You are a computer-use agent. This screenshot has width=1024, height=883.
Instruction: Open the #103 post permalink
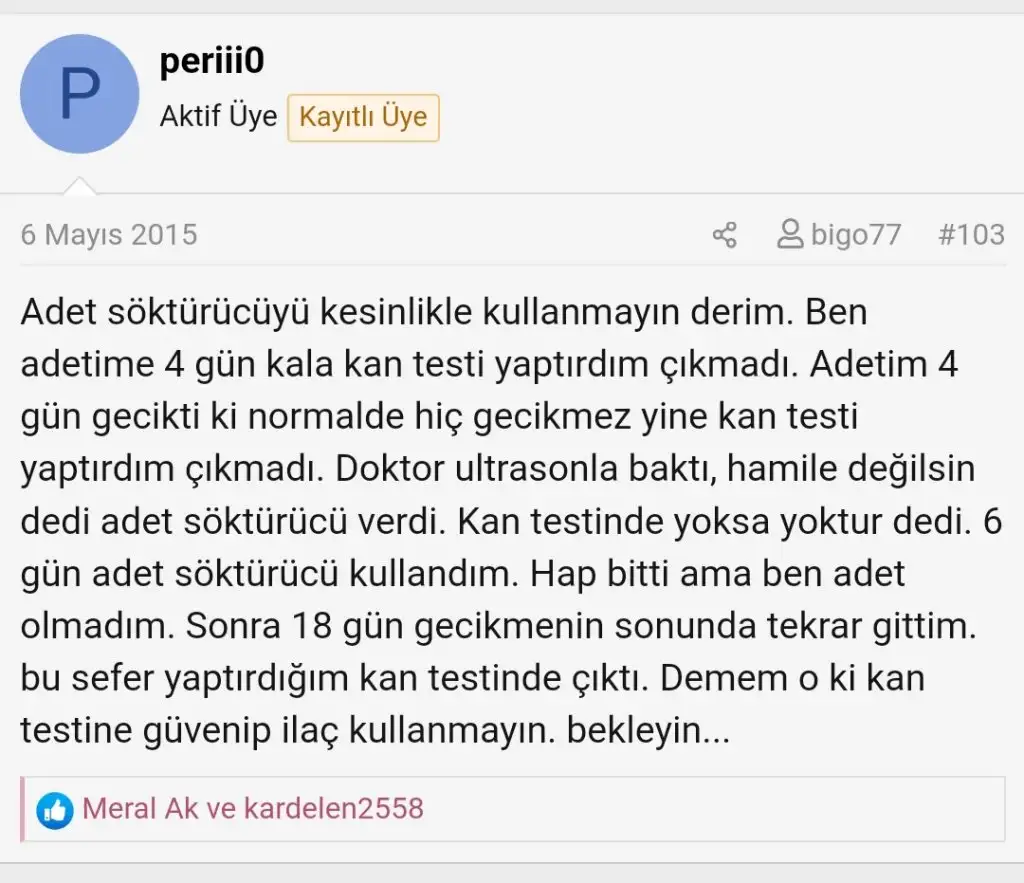pos(971,234)
